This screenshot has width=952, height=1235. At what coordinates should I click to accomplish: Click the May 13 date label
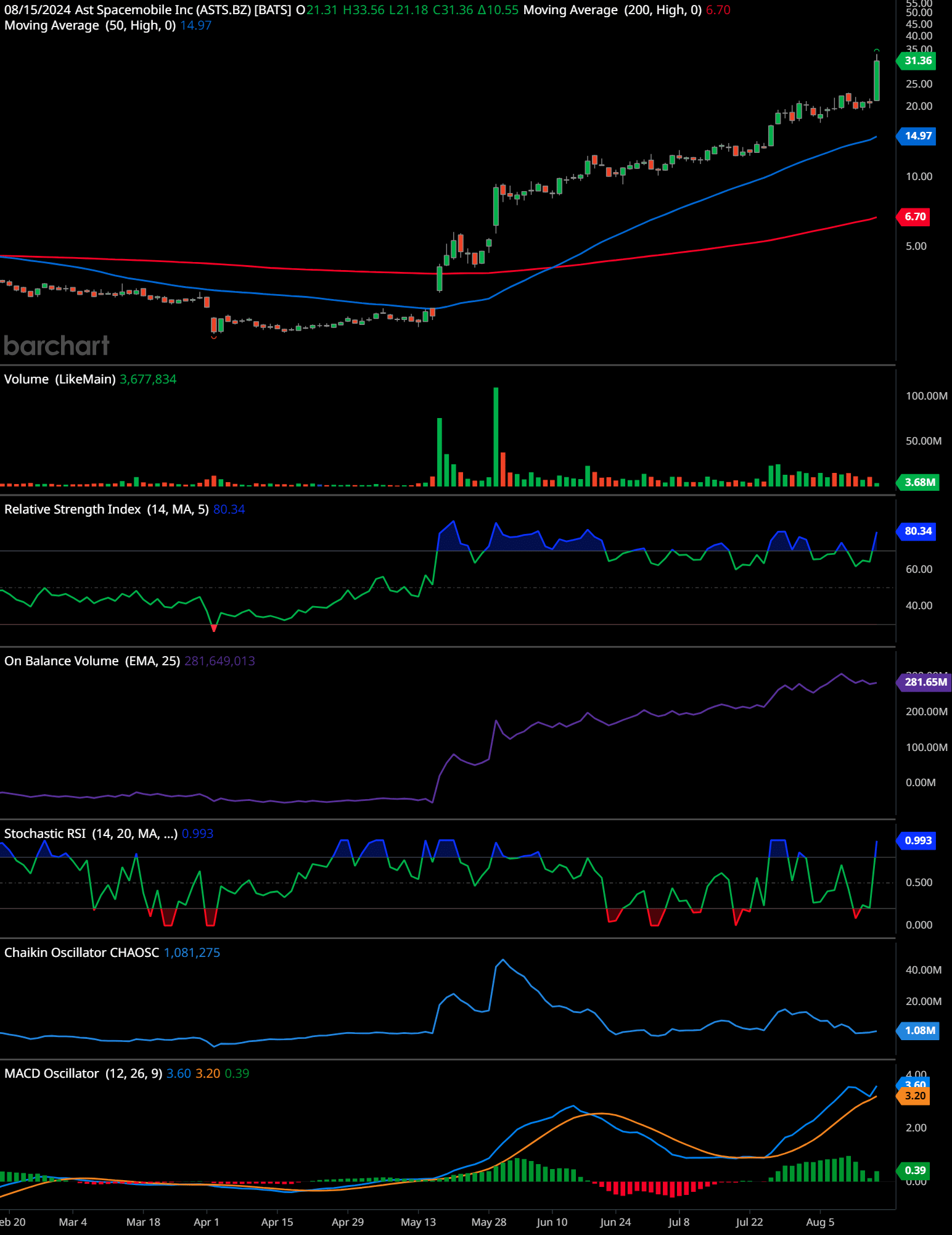(418, 1222)
